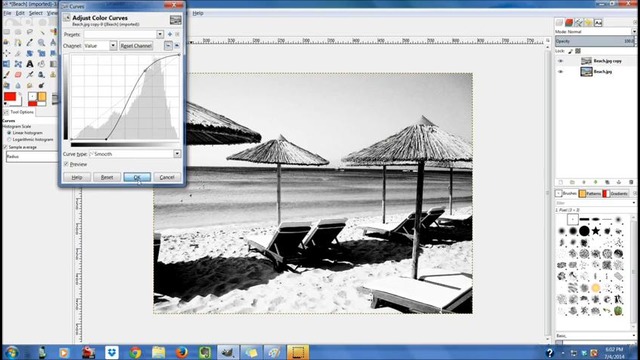
Task: Click the Radius field in Tool Options
Action: coord(31,156)
